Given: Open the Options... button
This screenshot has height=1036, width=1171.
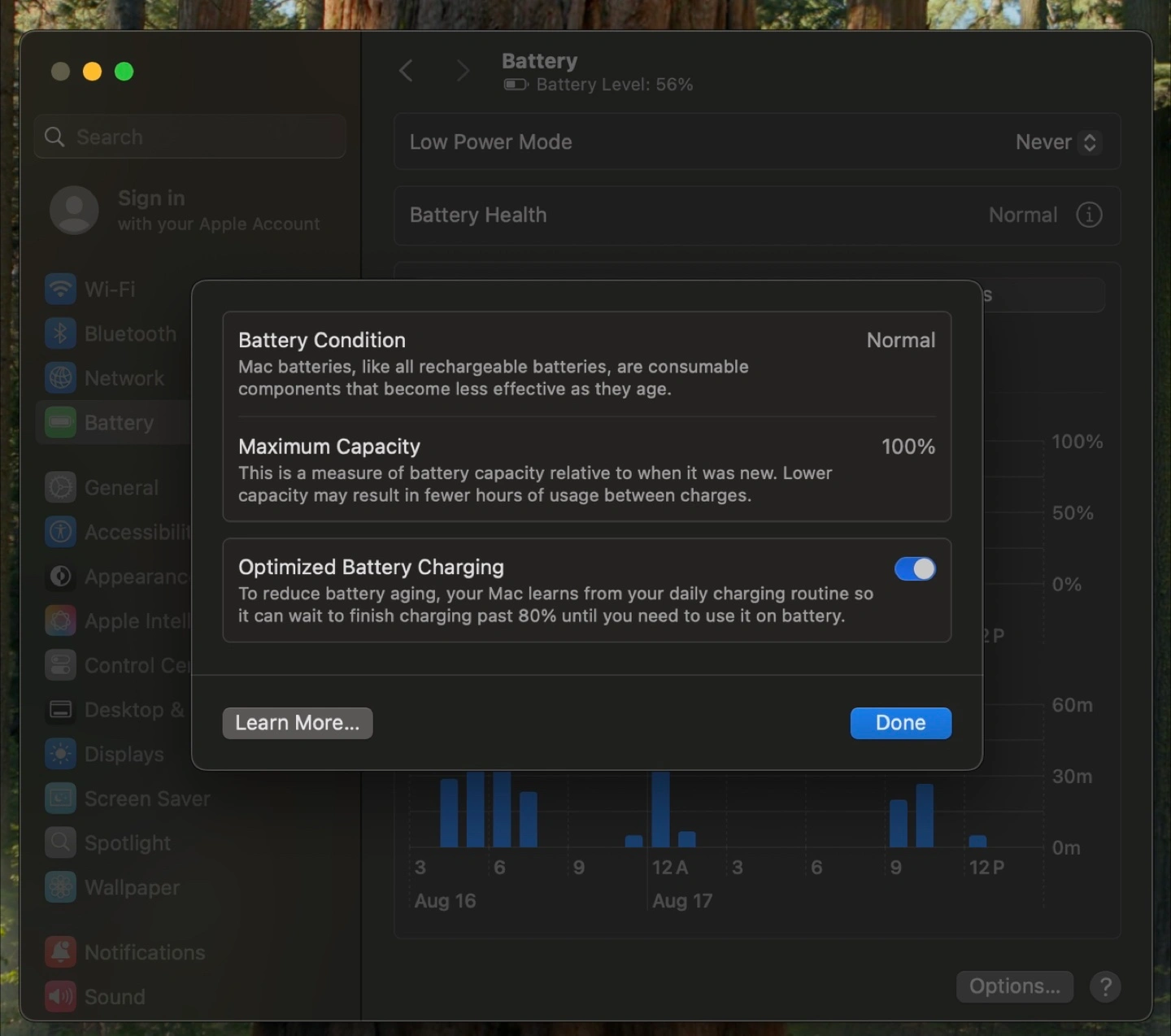Looking at the screenshot, I should point(1014,986).
